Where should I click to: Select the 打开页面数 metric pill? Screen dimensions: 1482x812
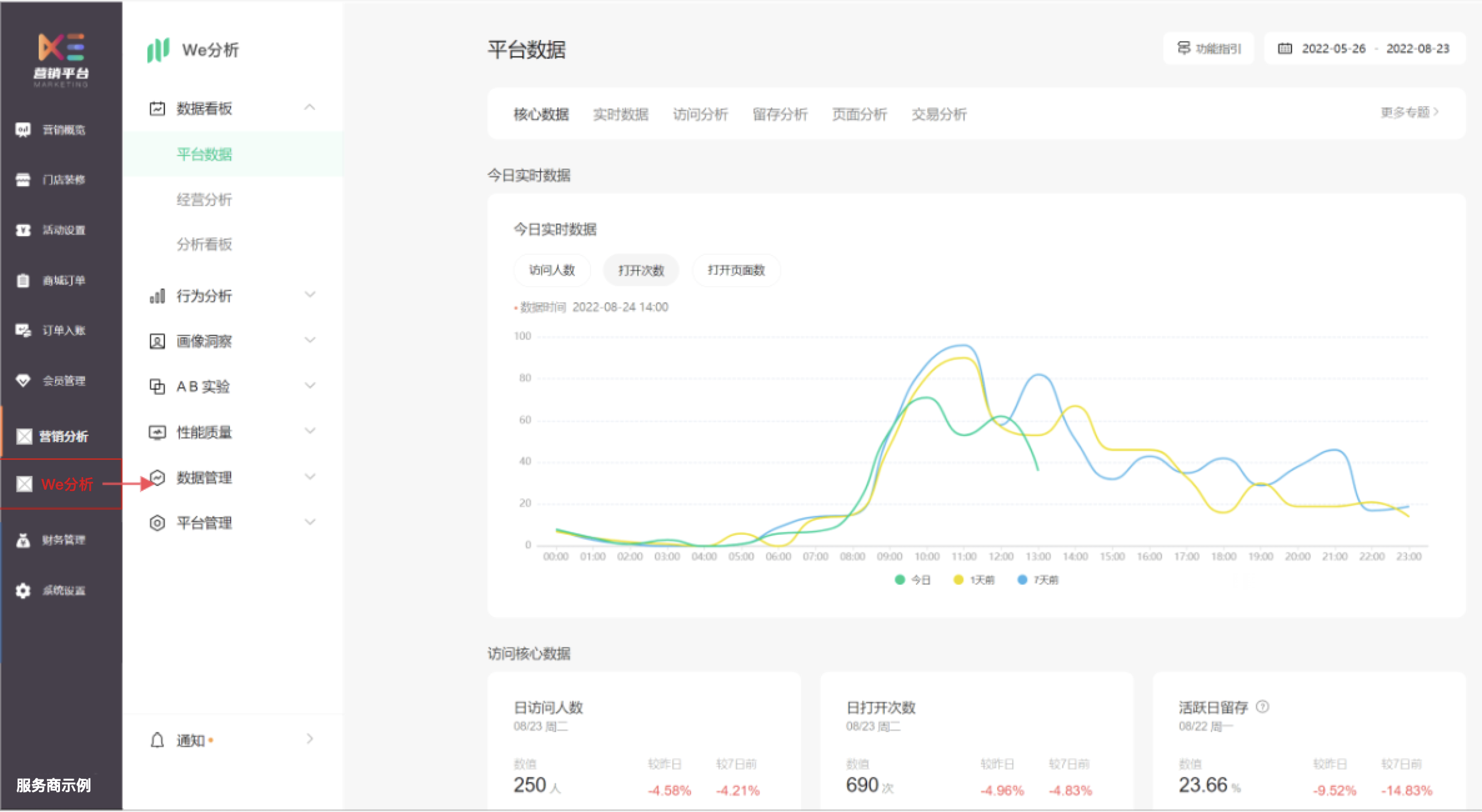tap(736, 270)
